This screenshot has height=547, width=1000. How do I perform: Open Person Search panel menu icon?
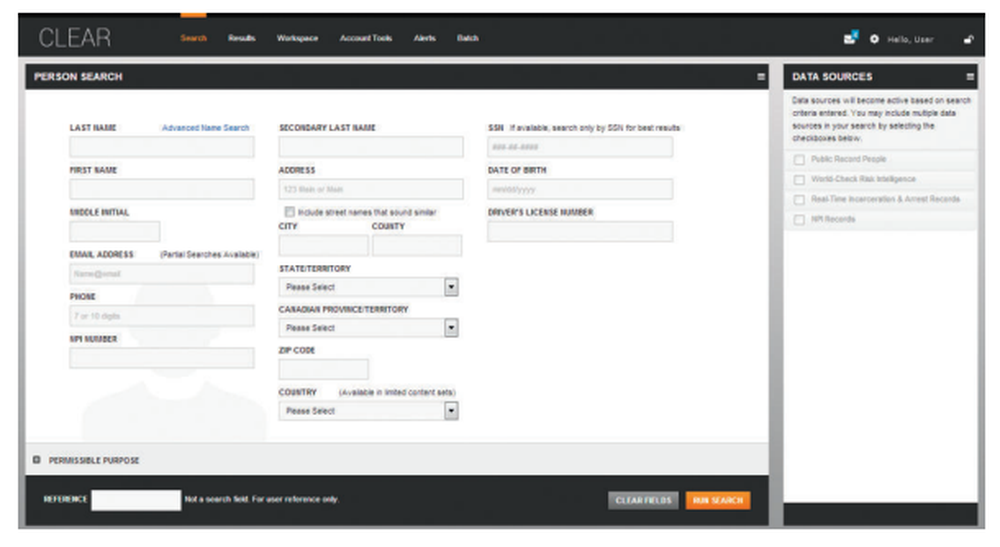click(761, 77)
